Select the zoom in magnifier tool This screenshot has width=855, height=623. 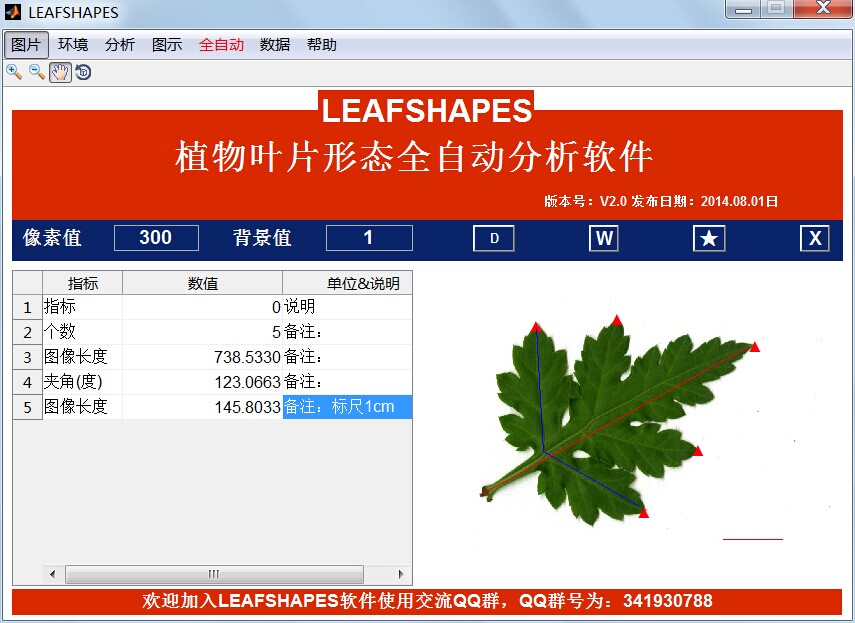(x=14, y=72)
